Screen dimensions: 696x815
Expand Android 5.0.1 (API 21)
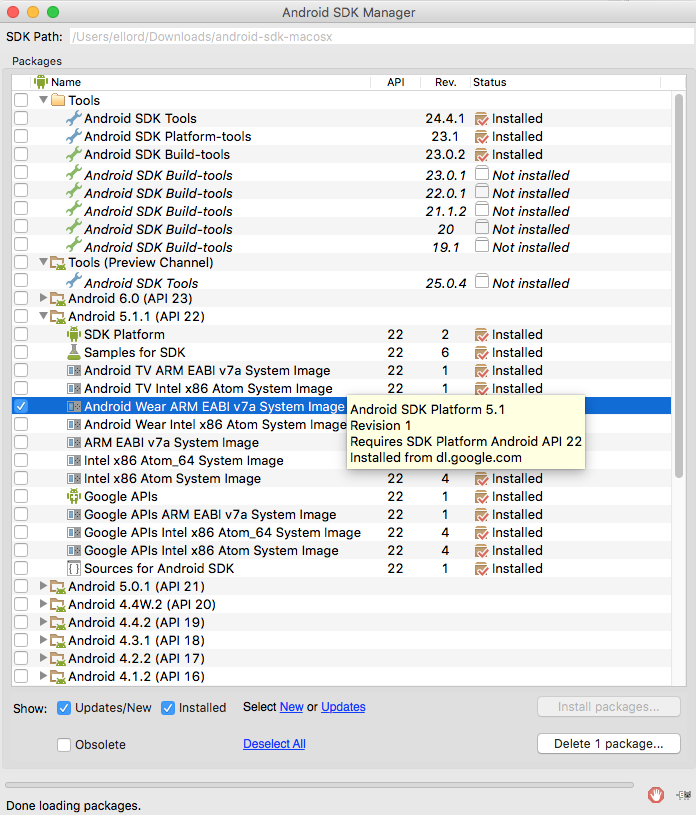[x=44, y=586]
